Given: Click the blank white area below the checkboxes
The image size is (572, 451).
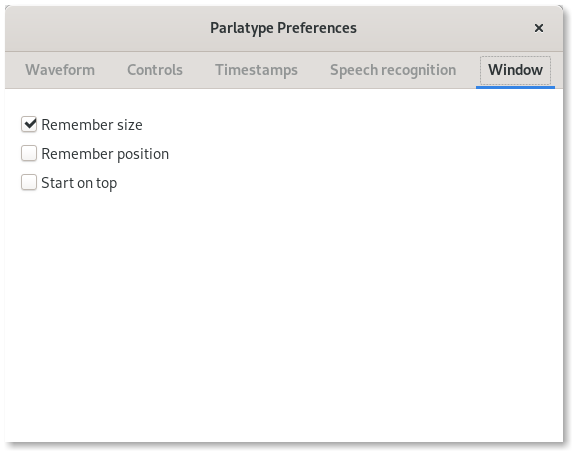Looking at the screenshot, I should click(284, 314).
